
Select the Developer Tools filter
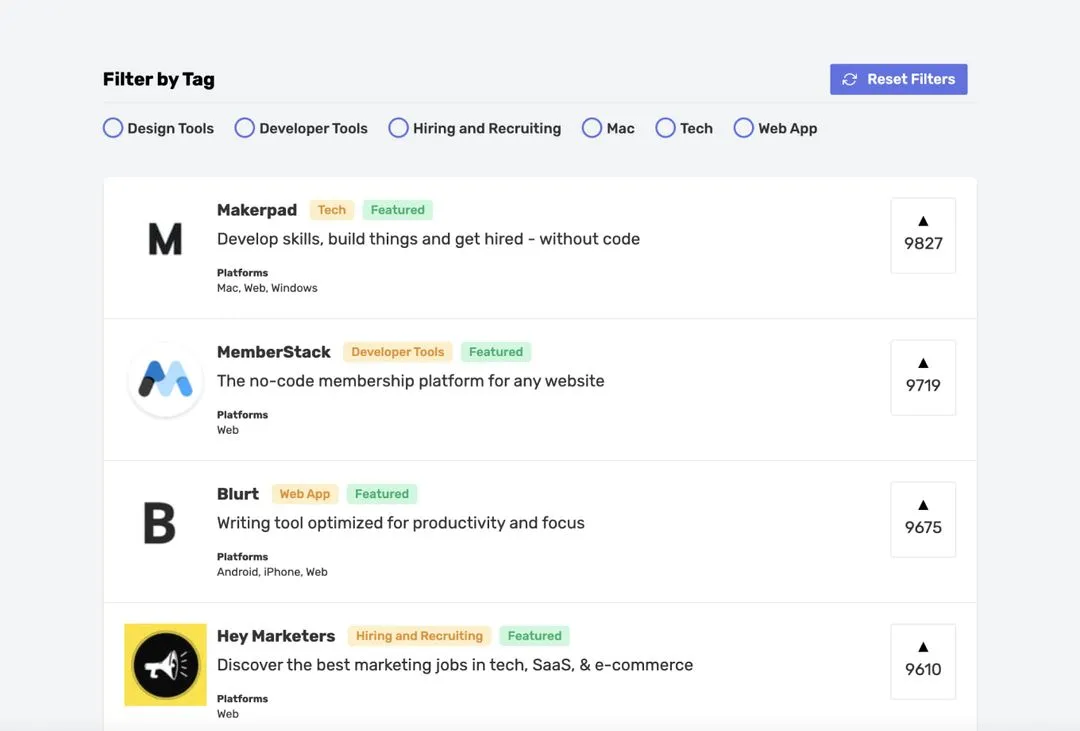(x=244, y=128)
